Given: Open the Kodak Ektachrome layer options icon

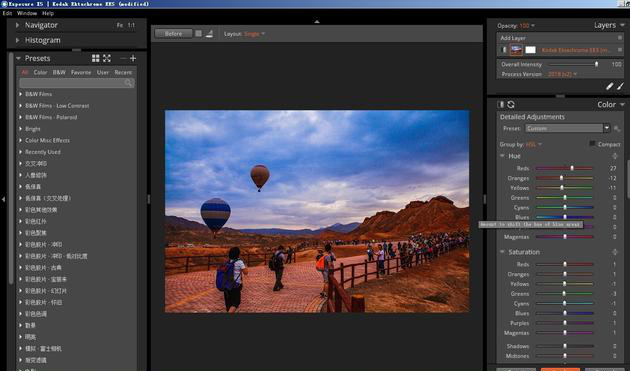Looking at the screenshot, I should [x=620, y=50].
